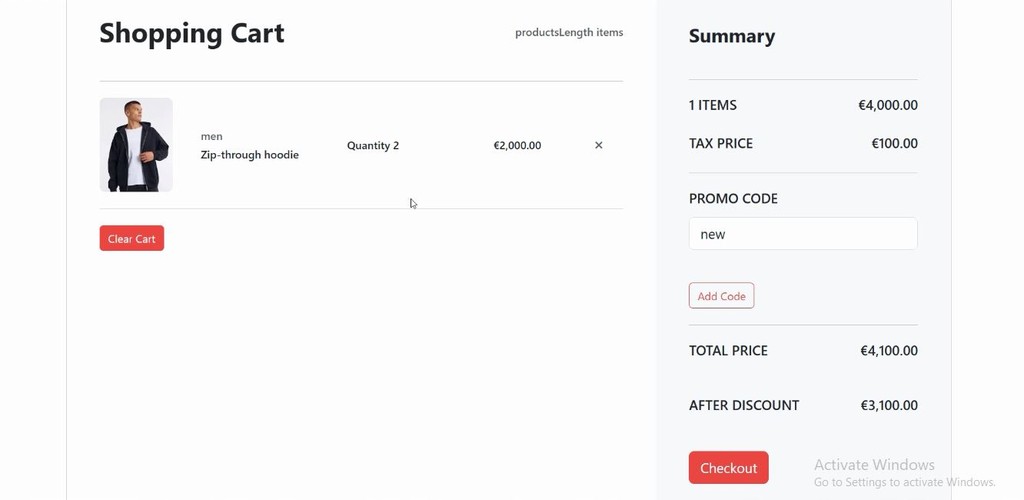The width and height of the screenshot is (1024, 500).
Task: Open the Zip-through hoodie product name
Action: coord(250,155)
